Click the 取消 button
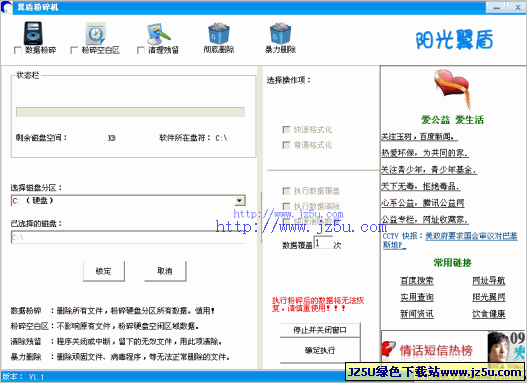527x383 pixels. pos(165,271)
